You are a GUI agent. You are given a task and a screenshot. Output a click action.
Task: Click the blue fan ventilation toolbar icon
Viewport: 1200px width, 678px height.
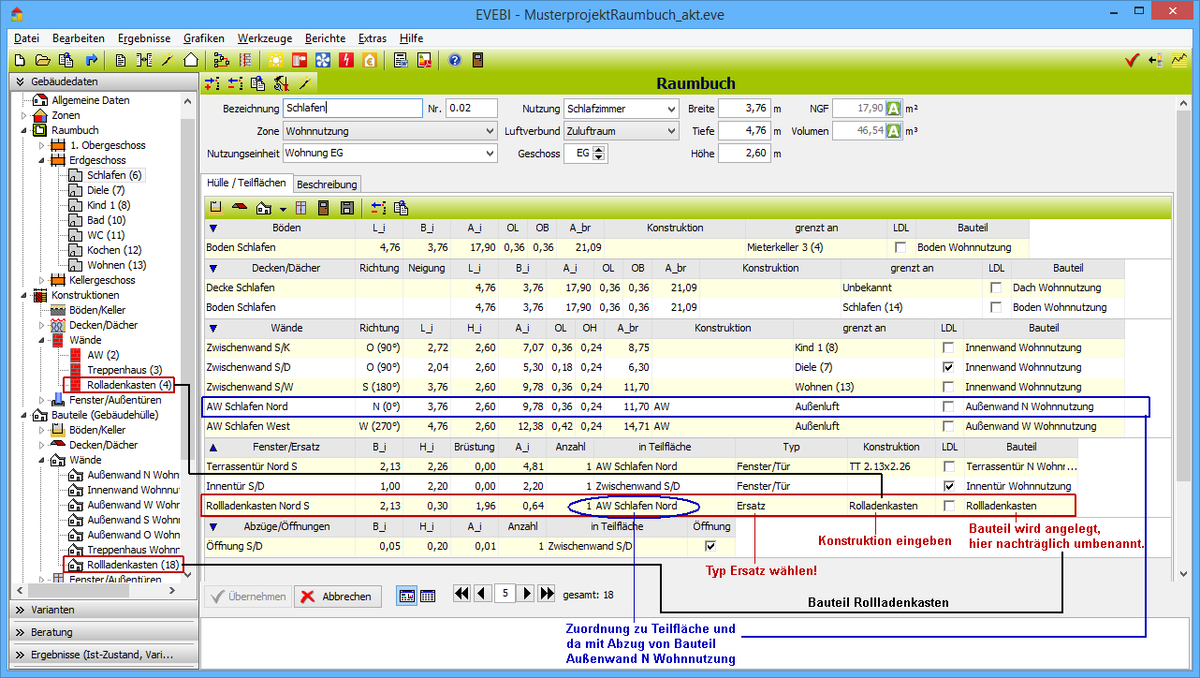click(322, 60)
